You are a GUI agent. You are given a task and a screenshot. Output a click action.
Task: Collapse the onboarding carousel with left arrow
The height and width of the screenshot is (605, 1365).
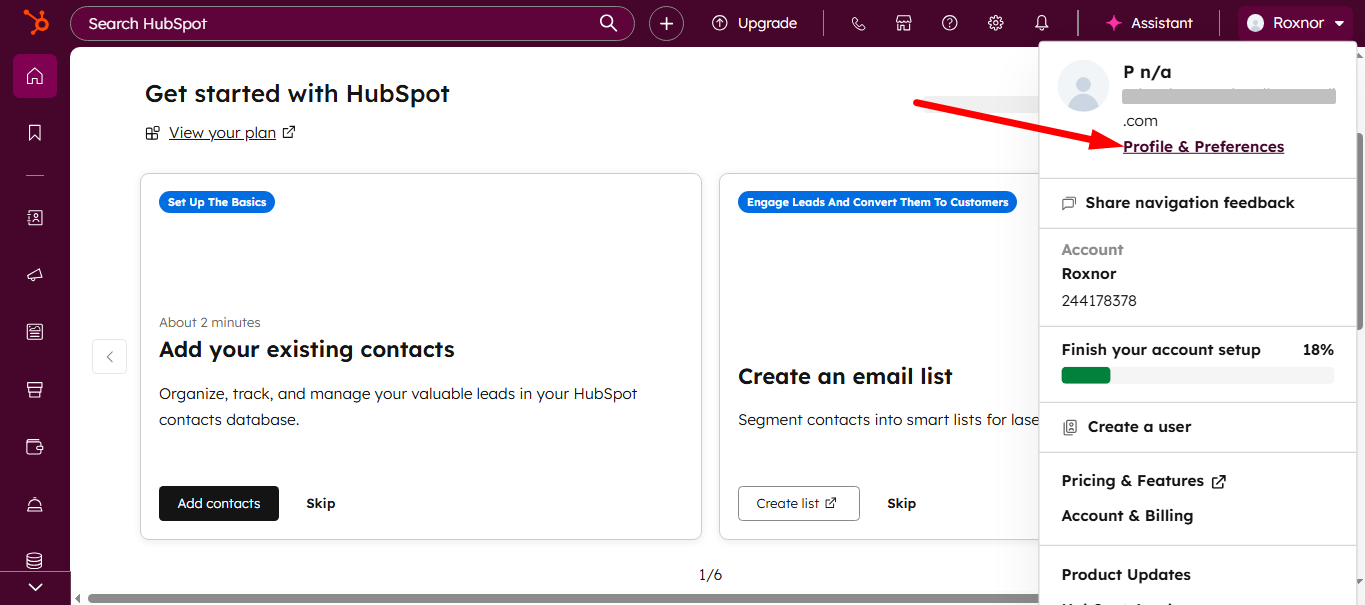[x=109, y=356]
